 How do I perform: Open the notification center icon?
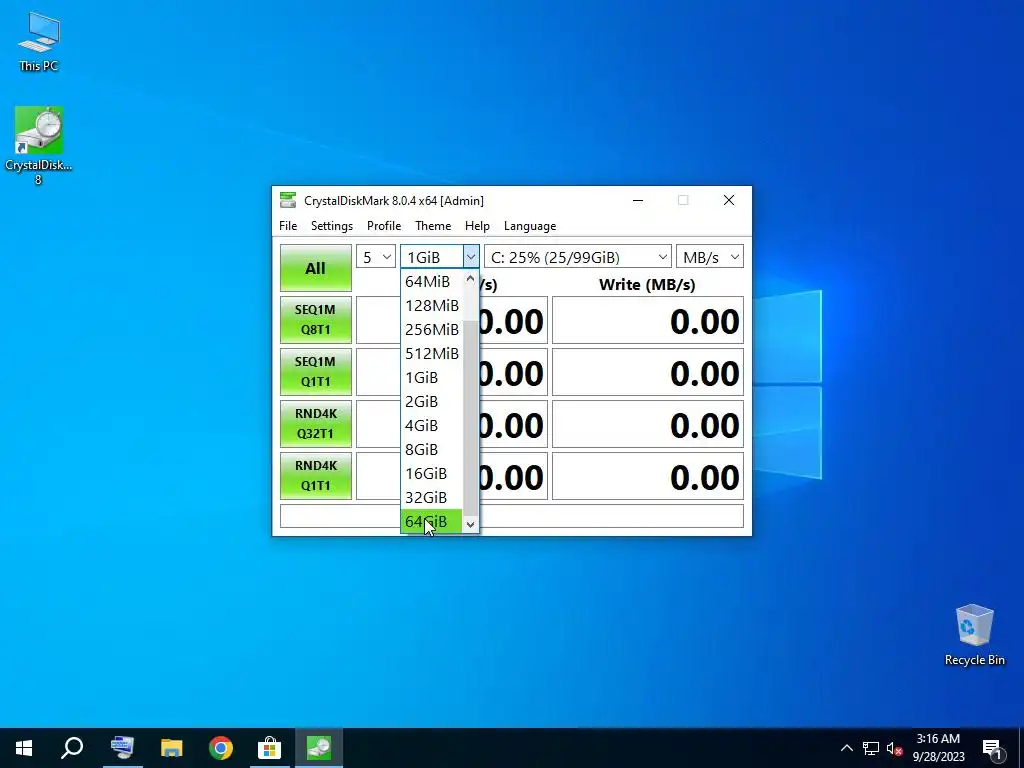tap(992, 748)
